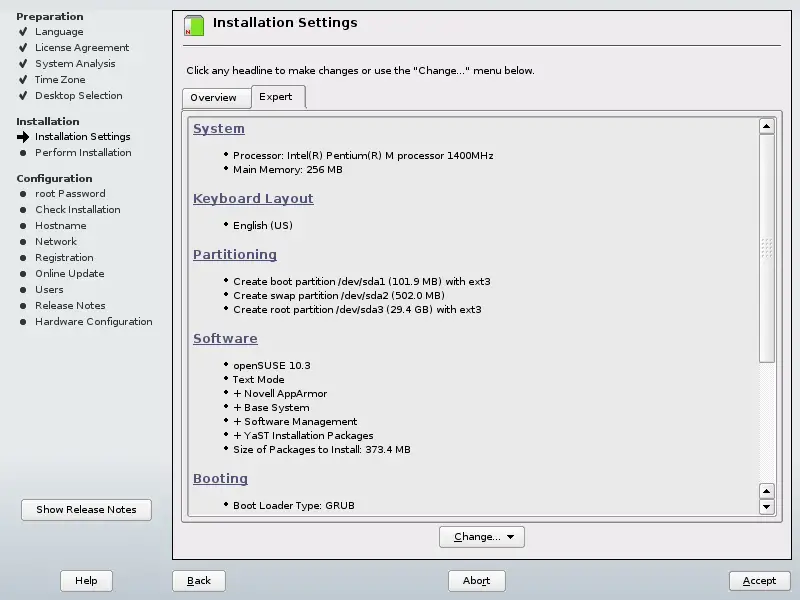Open the System headline link
800x600 pixels.
pyautogui.click(x=218, y=129)
